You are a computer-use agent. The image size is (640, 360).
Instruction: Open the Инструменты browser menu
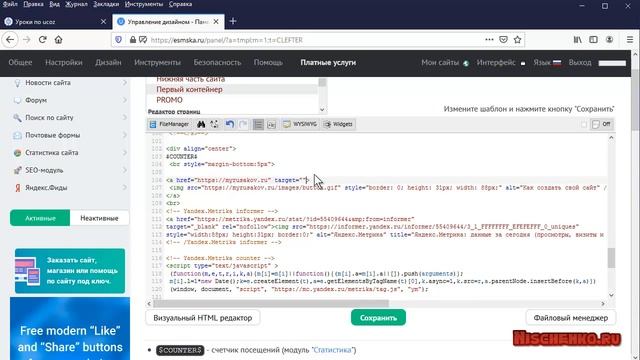144,4
